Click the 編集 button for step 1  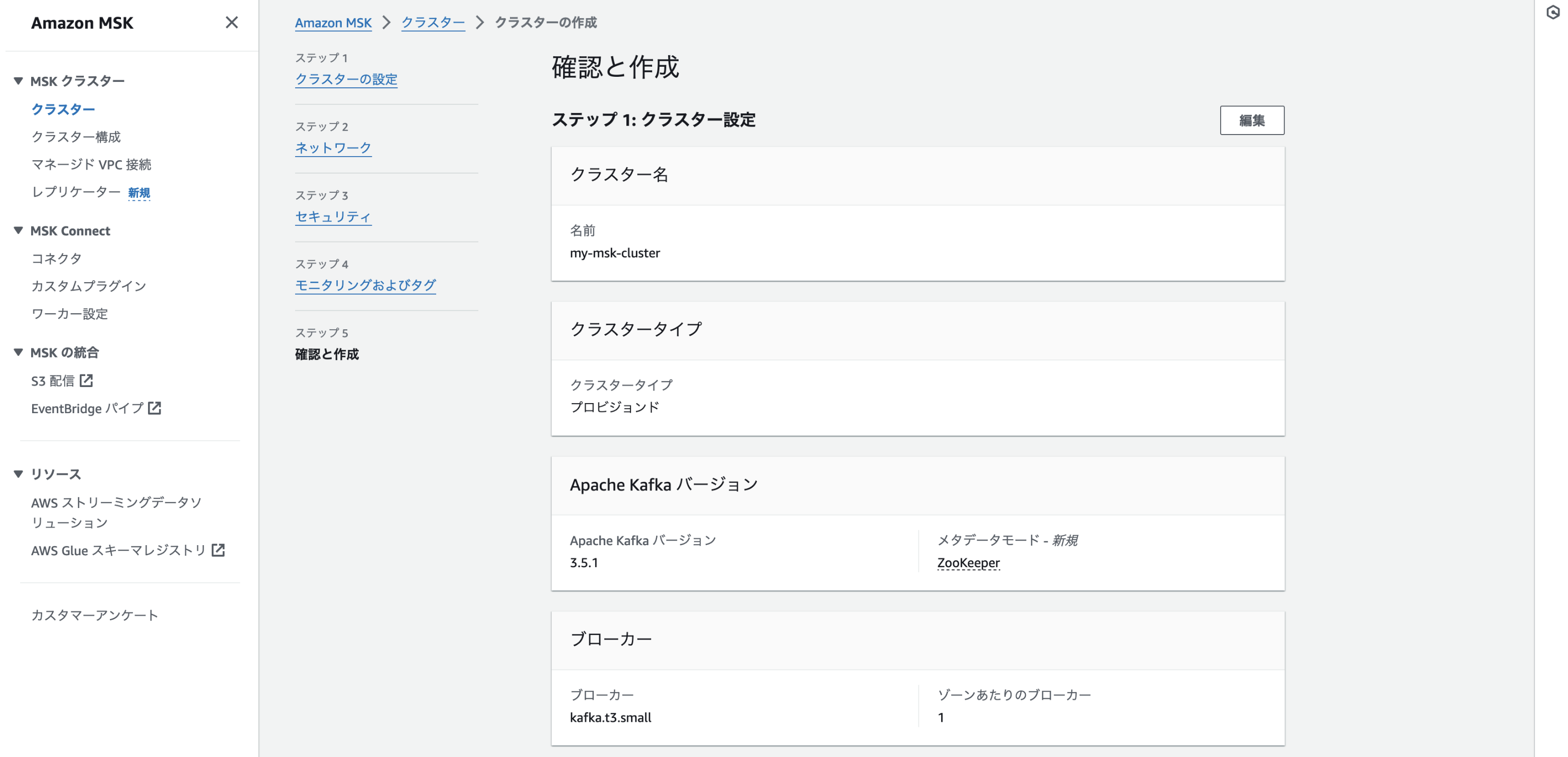[1251, 120]
